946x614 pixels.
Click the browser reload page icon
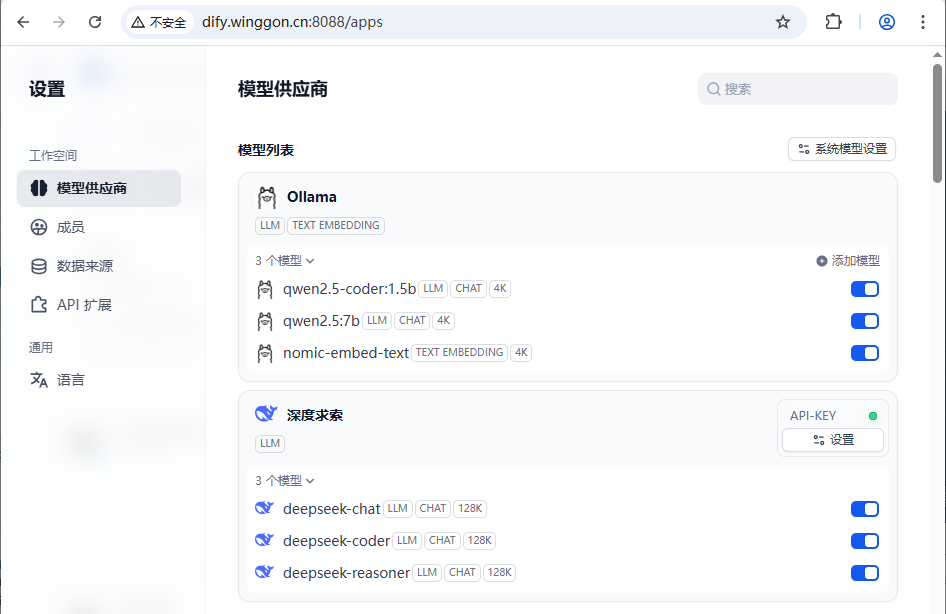[x=95, y=22]
